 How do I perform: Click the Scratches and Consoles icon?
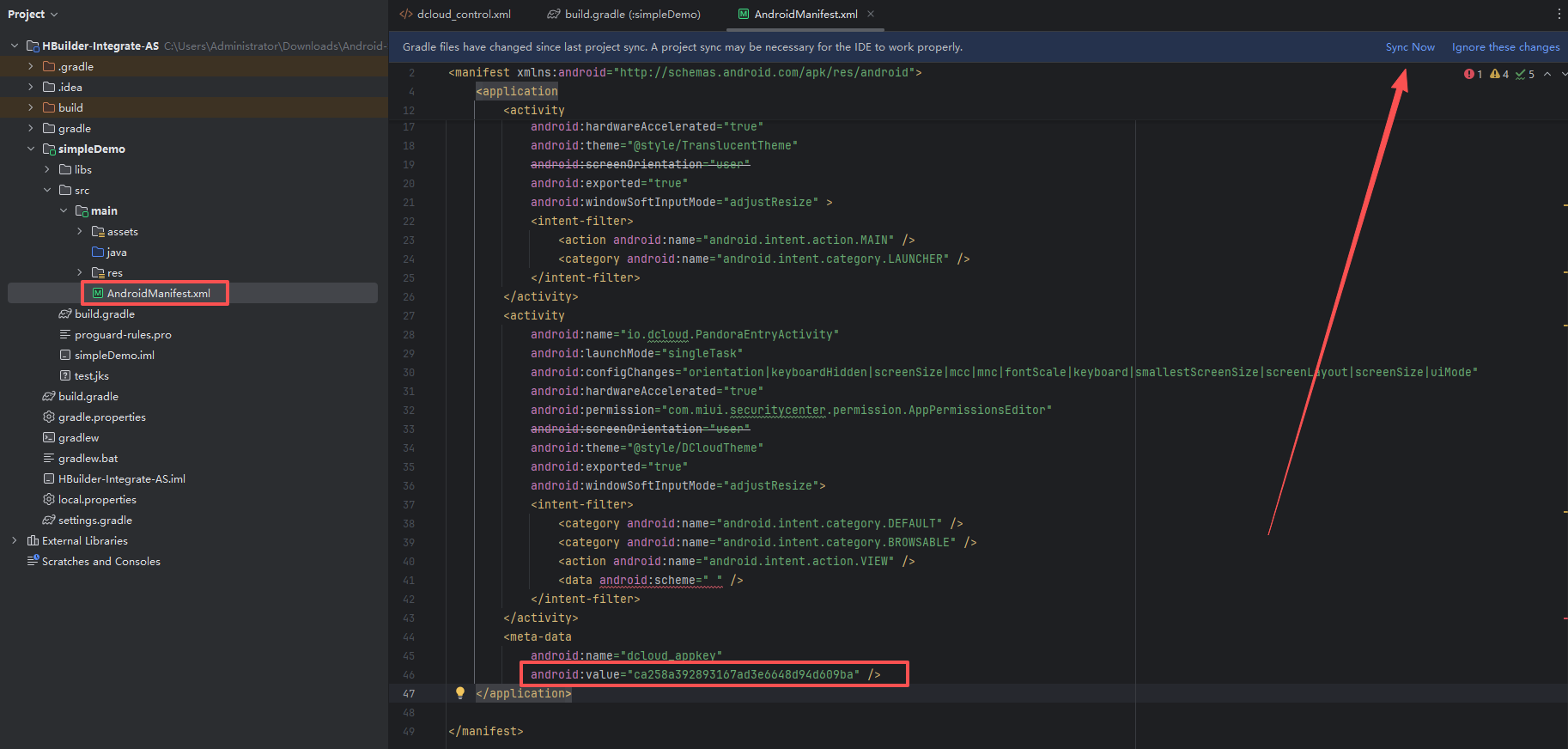pyautogui.click(x=33, y=561)
